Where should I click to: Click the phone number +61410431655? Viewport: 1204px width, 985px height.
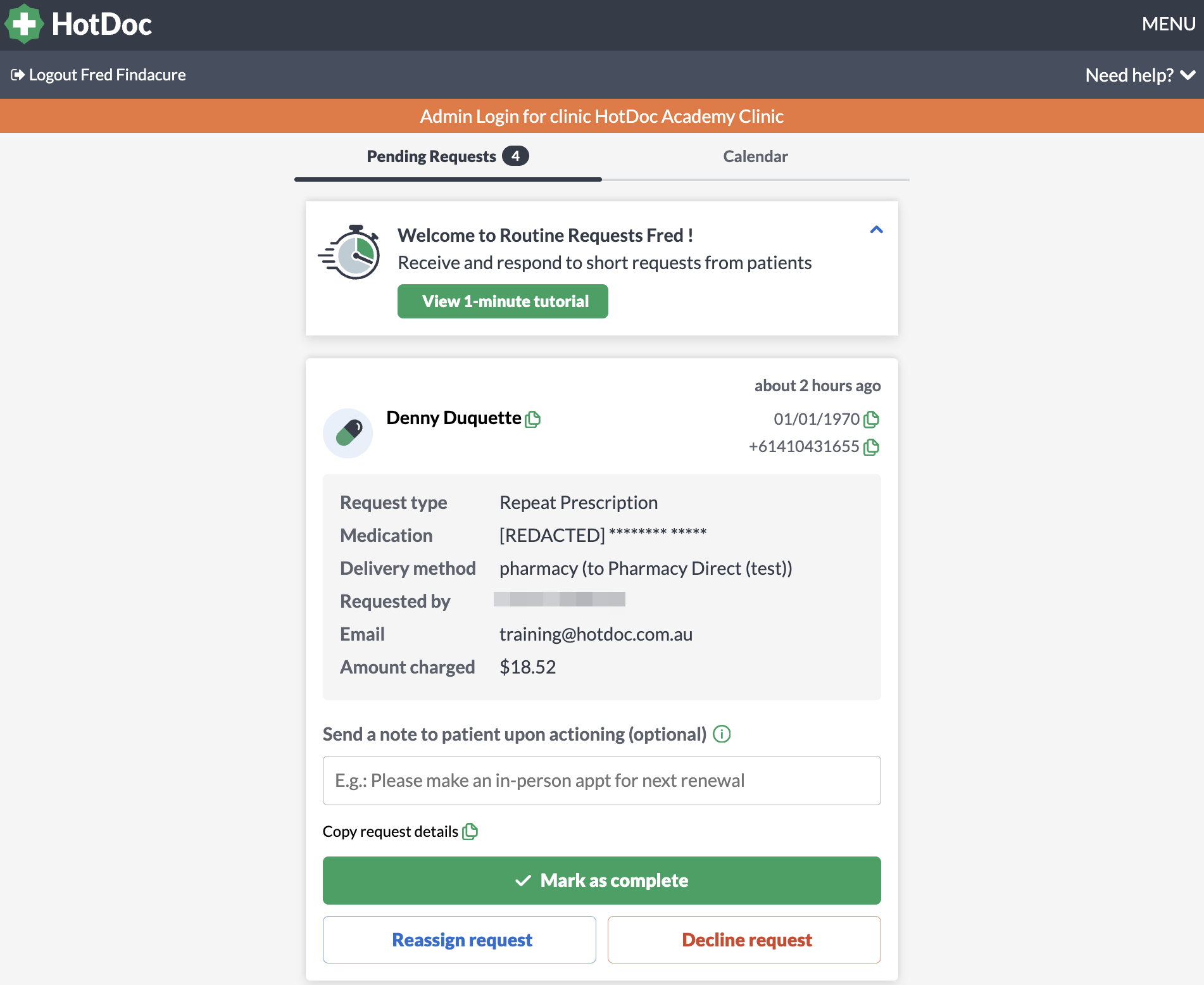point(804,446)
